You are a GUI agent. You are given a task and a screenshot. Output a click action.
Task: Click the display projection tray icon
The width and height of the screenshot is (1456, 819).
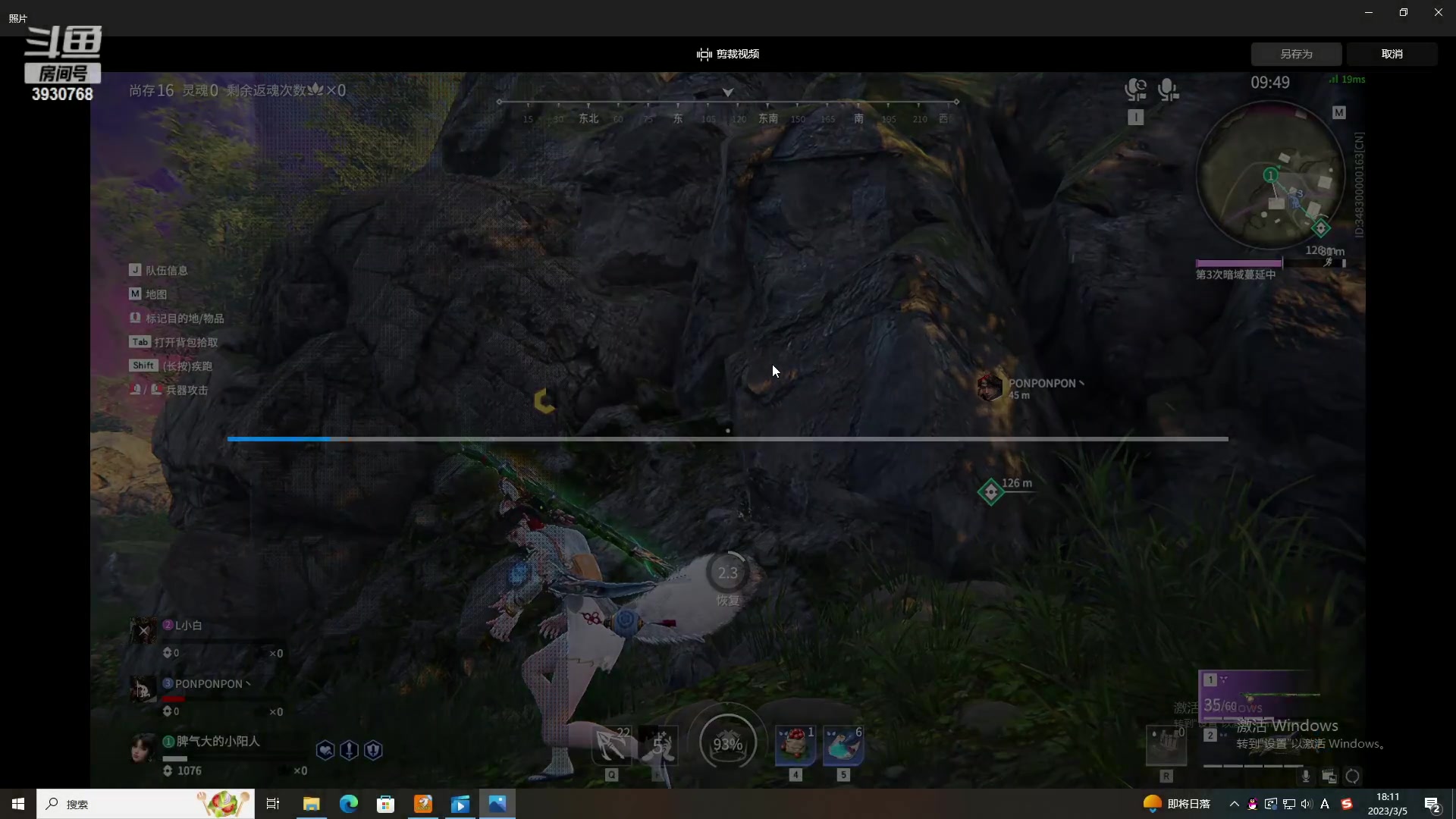pyautogui.click(x=1270, y=804)
